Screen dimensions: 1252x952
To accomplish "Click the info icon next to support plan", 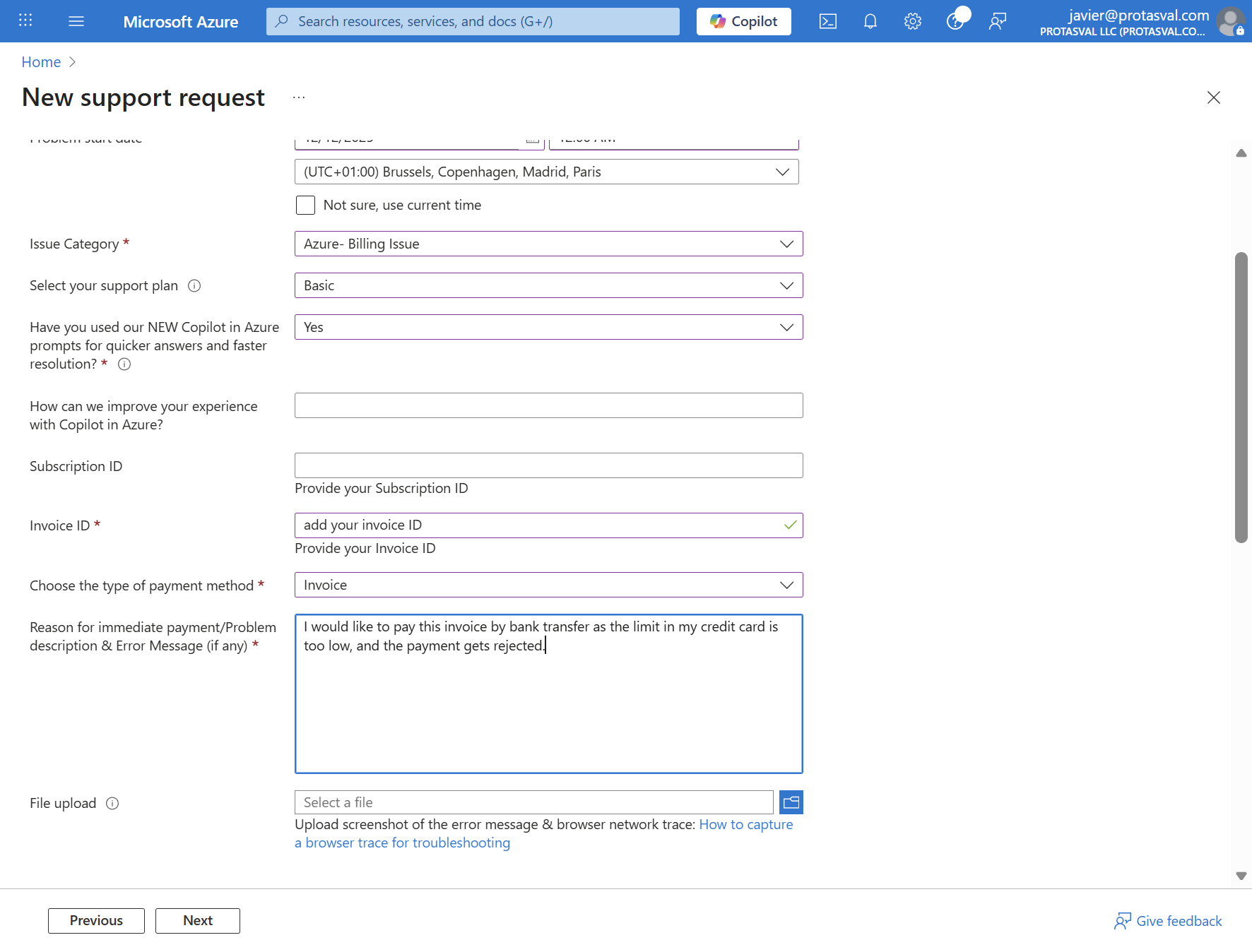I will point(194,285).
